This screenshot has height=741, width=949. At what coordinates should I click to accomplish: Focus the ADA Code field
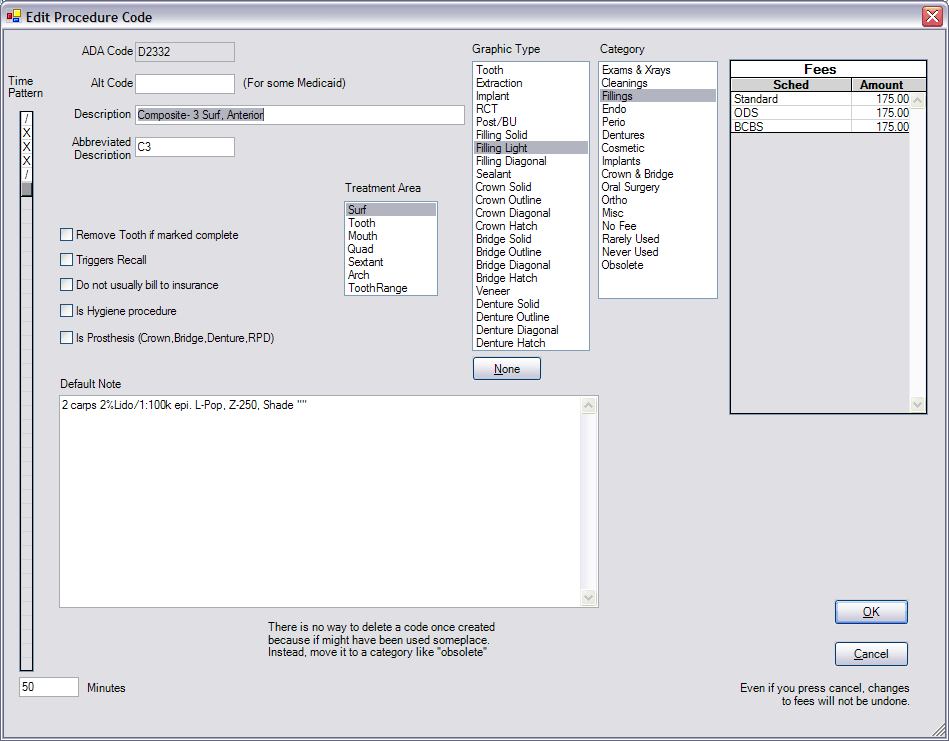click(x=185, y=51)
